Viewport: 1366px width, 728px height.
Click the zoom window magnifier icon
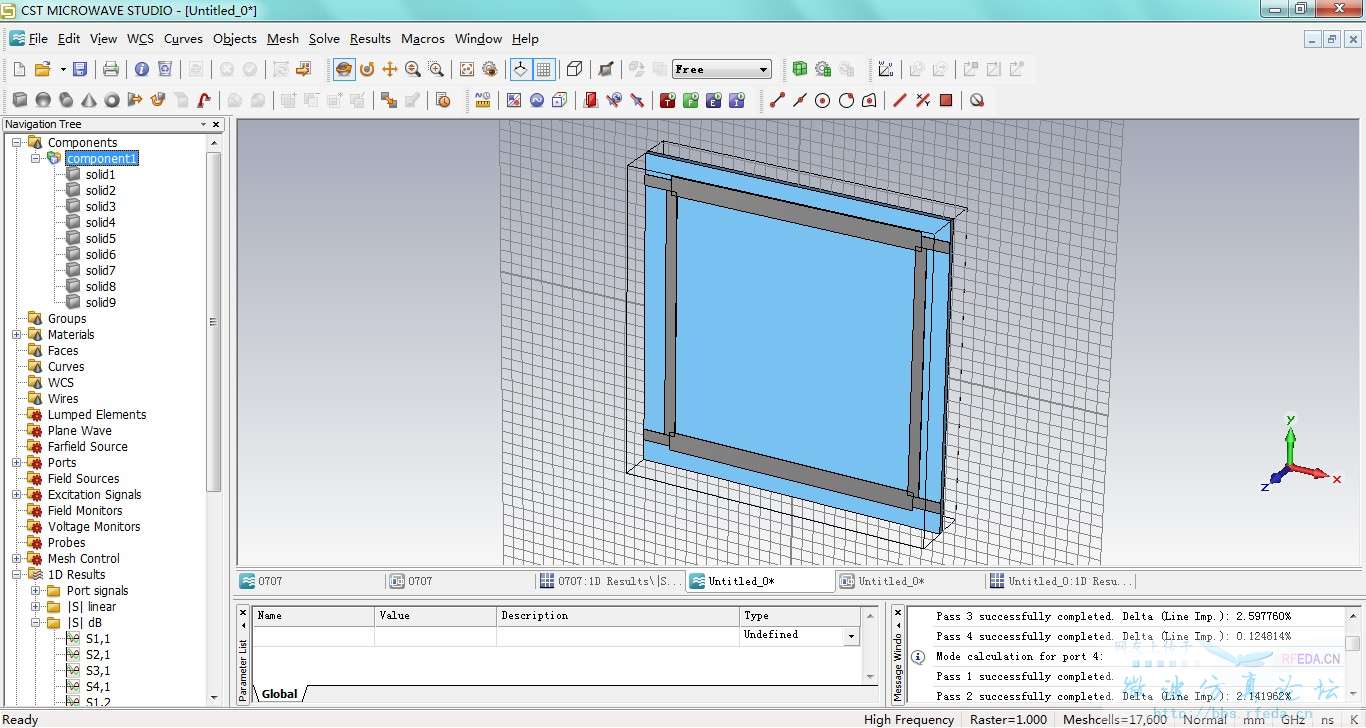pos(436,69)
